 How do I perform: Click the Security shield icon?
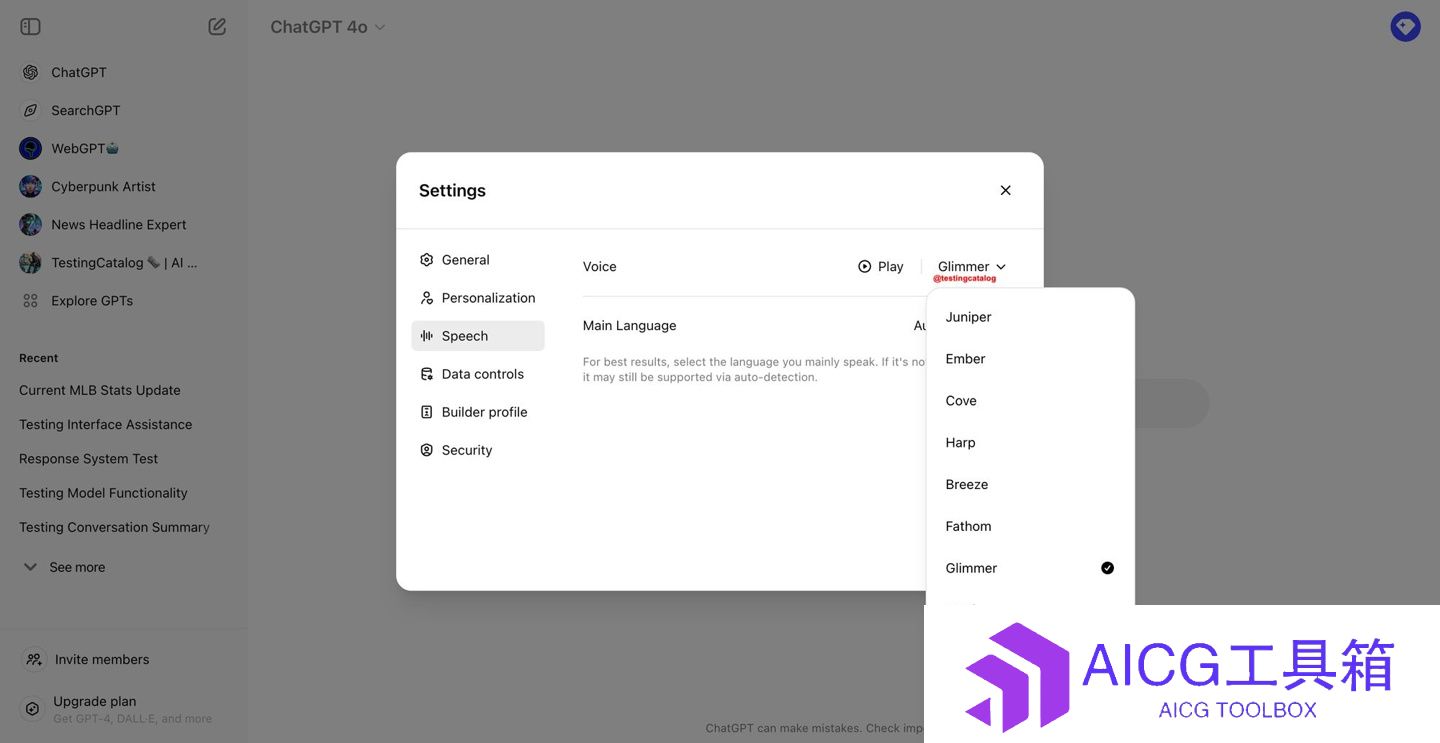point(427,450)
